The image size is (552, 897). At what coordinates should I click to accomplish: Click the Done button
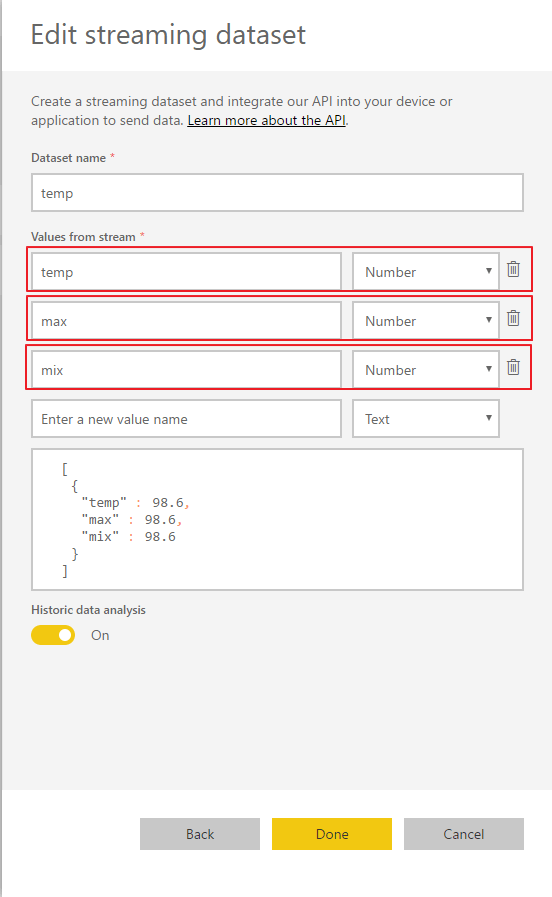click(332, 834)
